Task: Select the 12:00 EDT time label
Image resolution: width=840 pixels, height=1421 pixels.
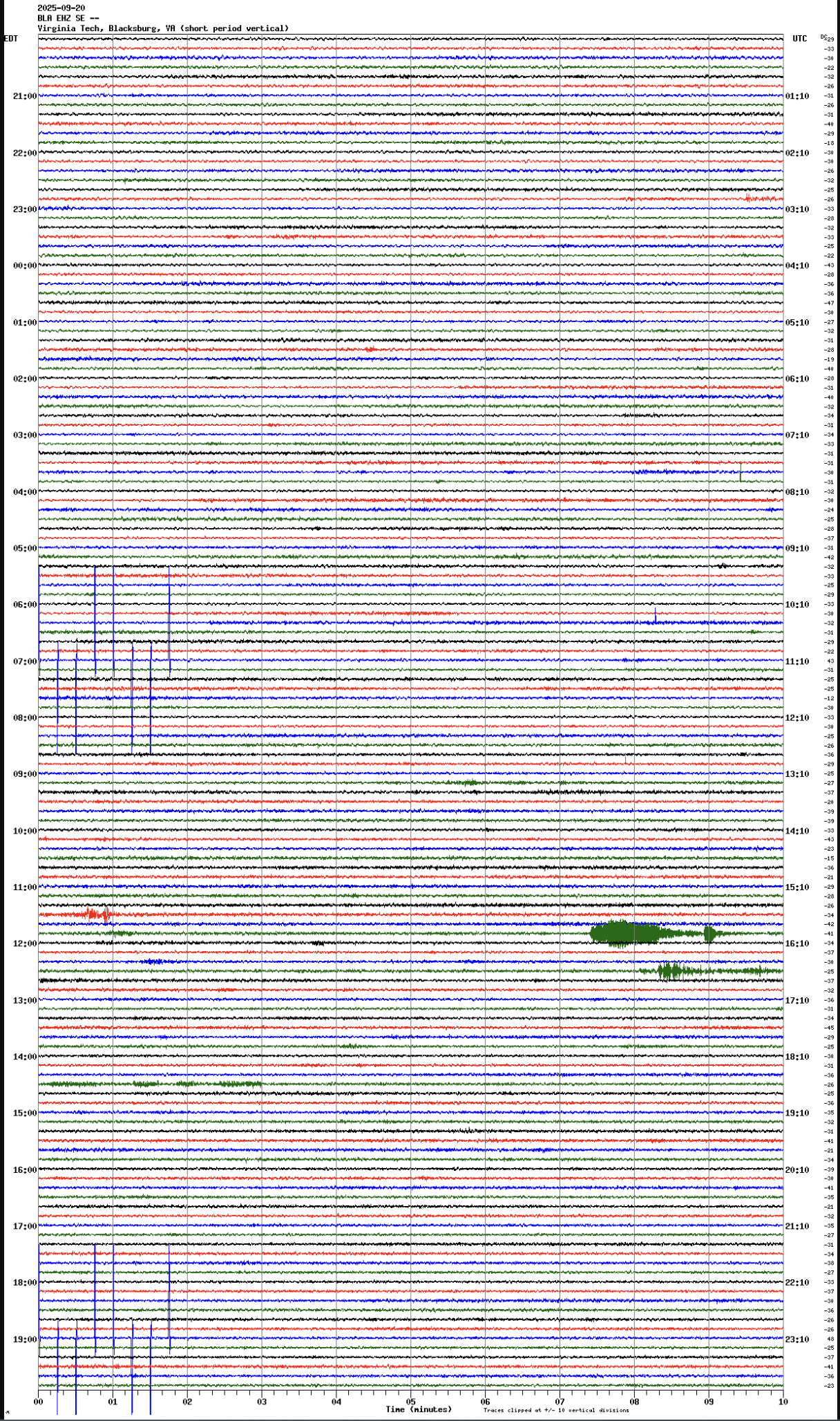Action: pos(24,943)
